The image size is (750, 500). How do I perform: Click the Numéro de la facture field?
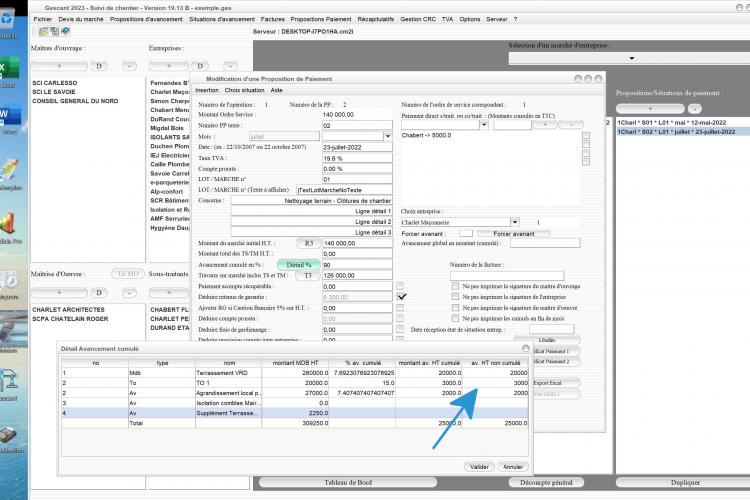tap(507, 276)
